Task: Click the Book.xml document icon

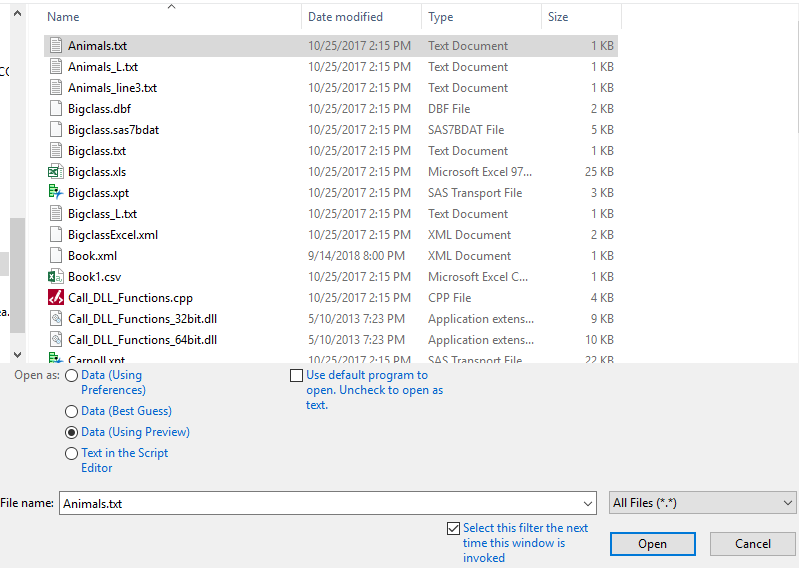Action: click(56, 256)
